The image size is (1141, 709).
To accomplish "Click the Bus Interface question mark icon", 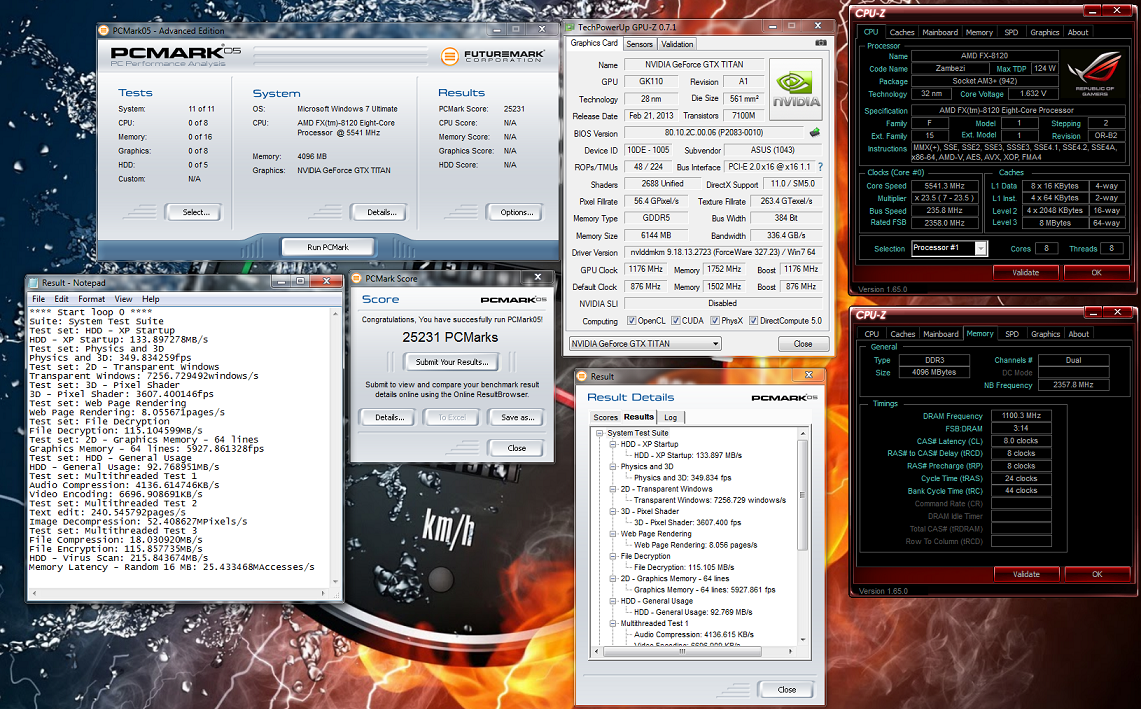I will (820, 167).
